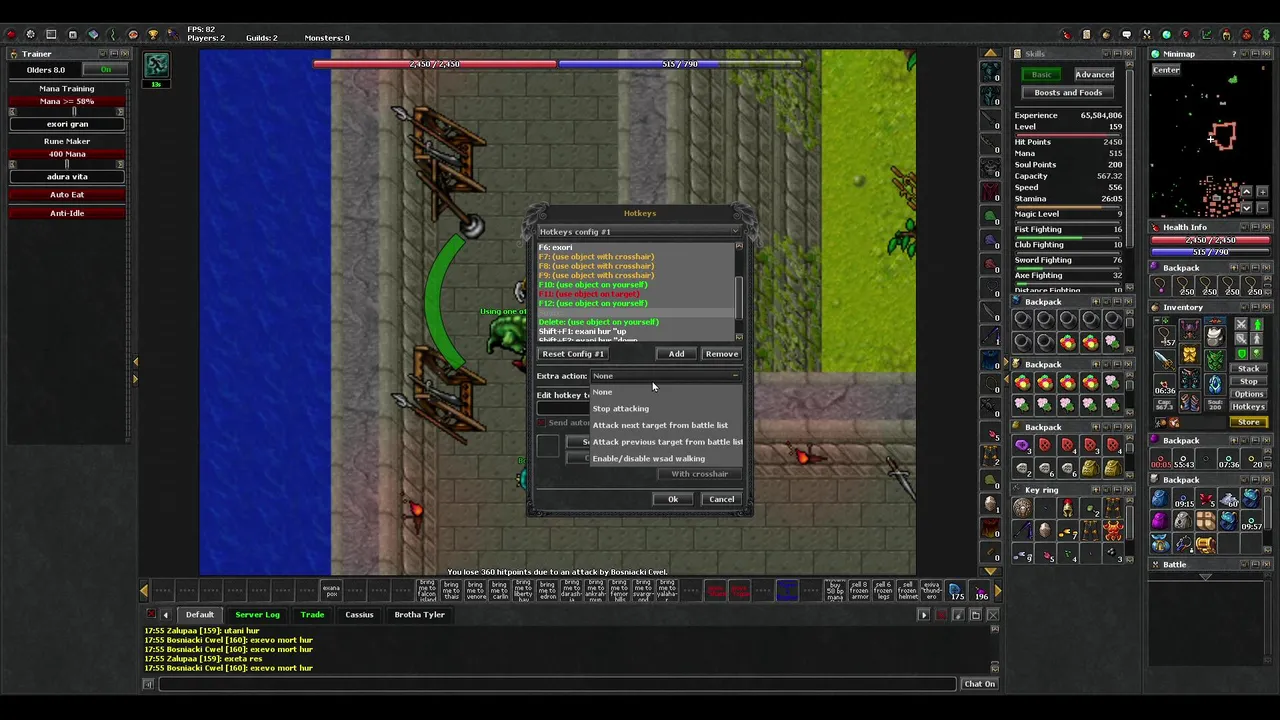Click the sword weapon slot in Inventory
The image size is (1280, 720).
pyautogui.click(x=1165, y=358)
